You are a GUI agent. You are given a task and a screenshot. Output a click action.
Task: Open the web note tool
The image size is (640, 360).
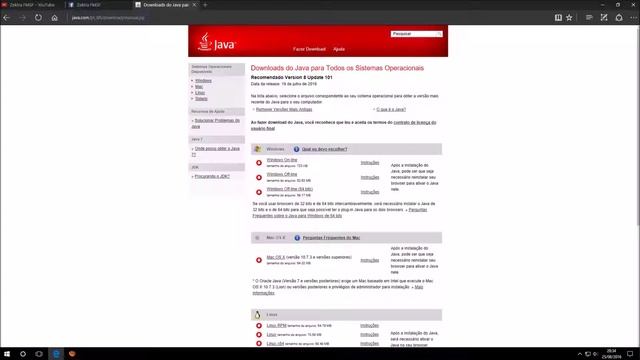(x=604, y=18)
